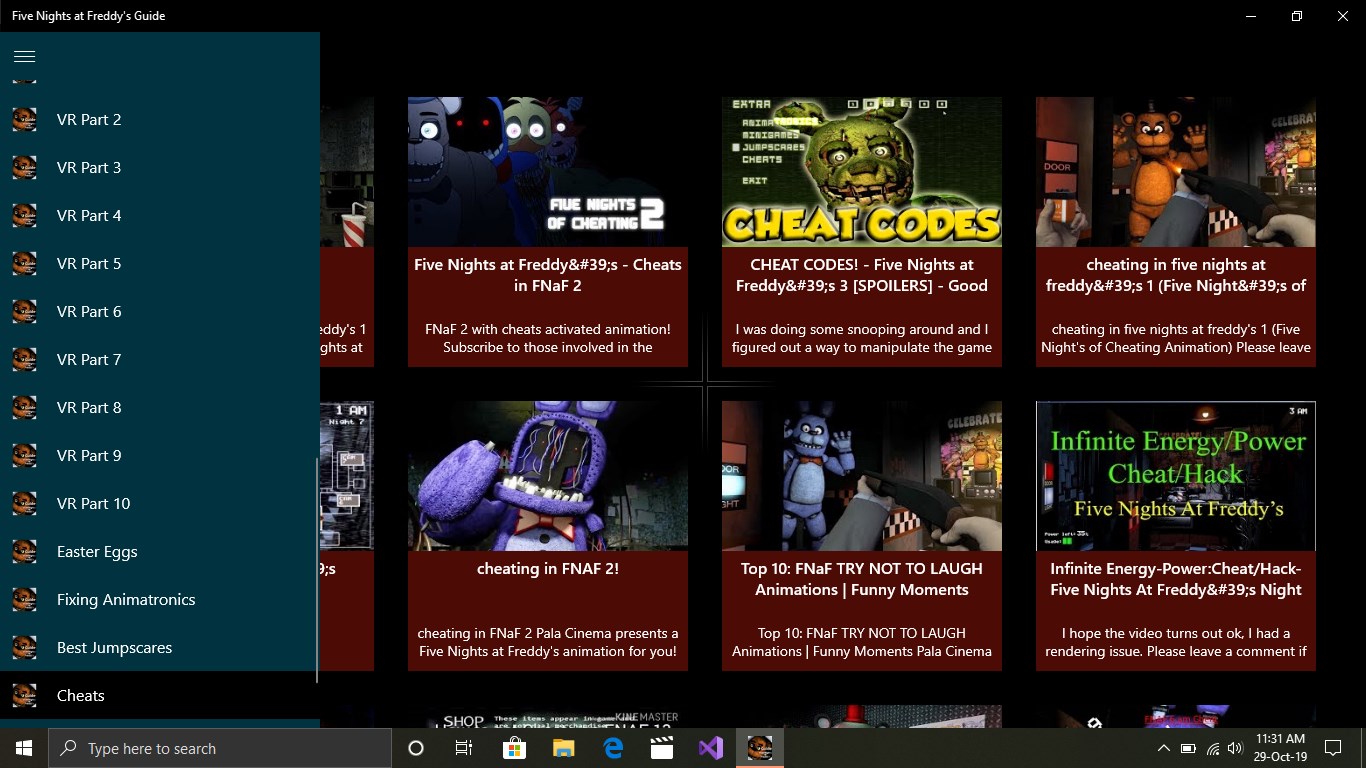This screenshot has height=768, width=1366.
Task: Click 'I hope the video turns out ok' description
Action: (1176, 642)
